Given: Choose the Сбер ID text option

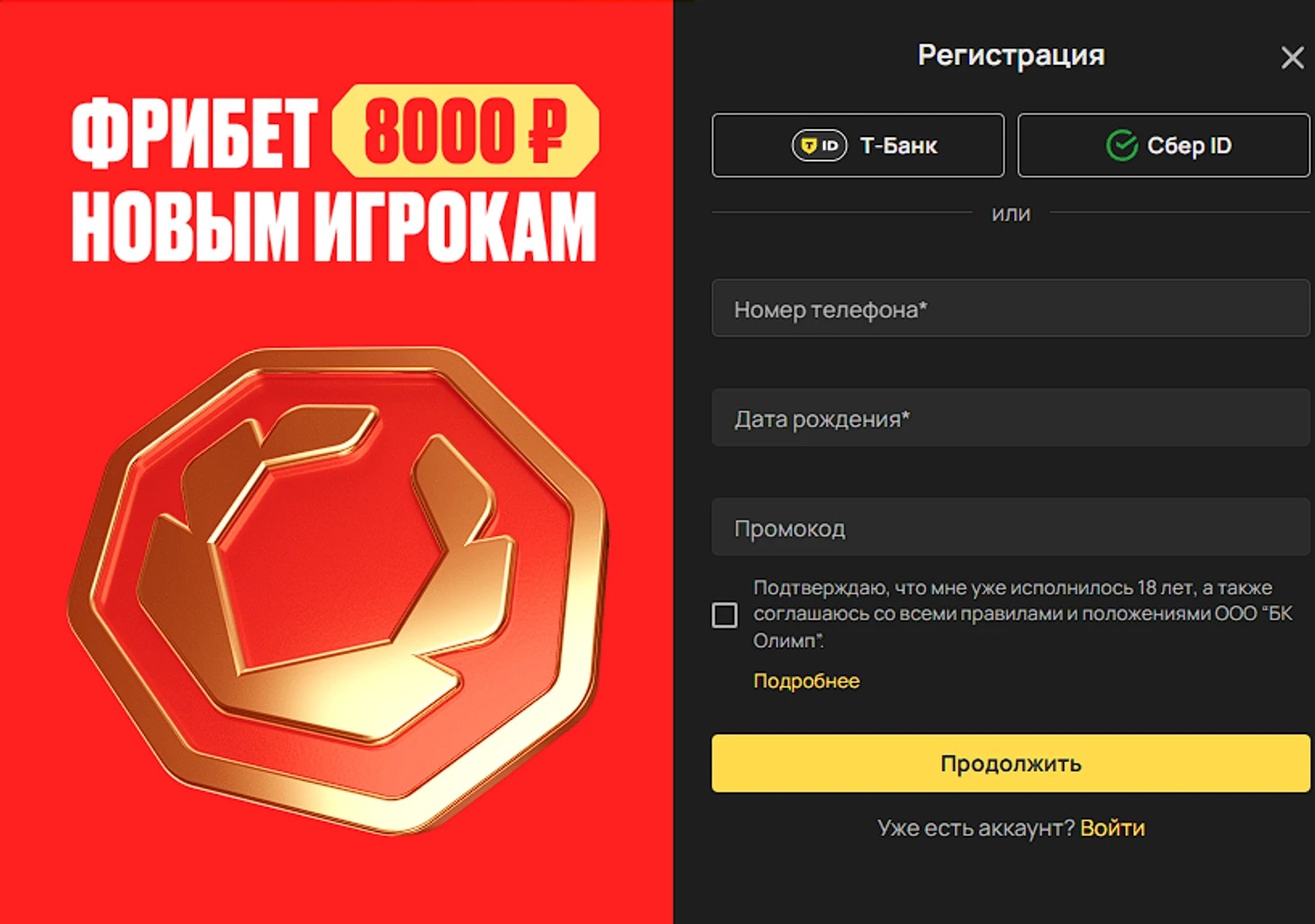Looking at the screenshot, I should tap(1189, 145).
